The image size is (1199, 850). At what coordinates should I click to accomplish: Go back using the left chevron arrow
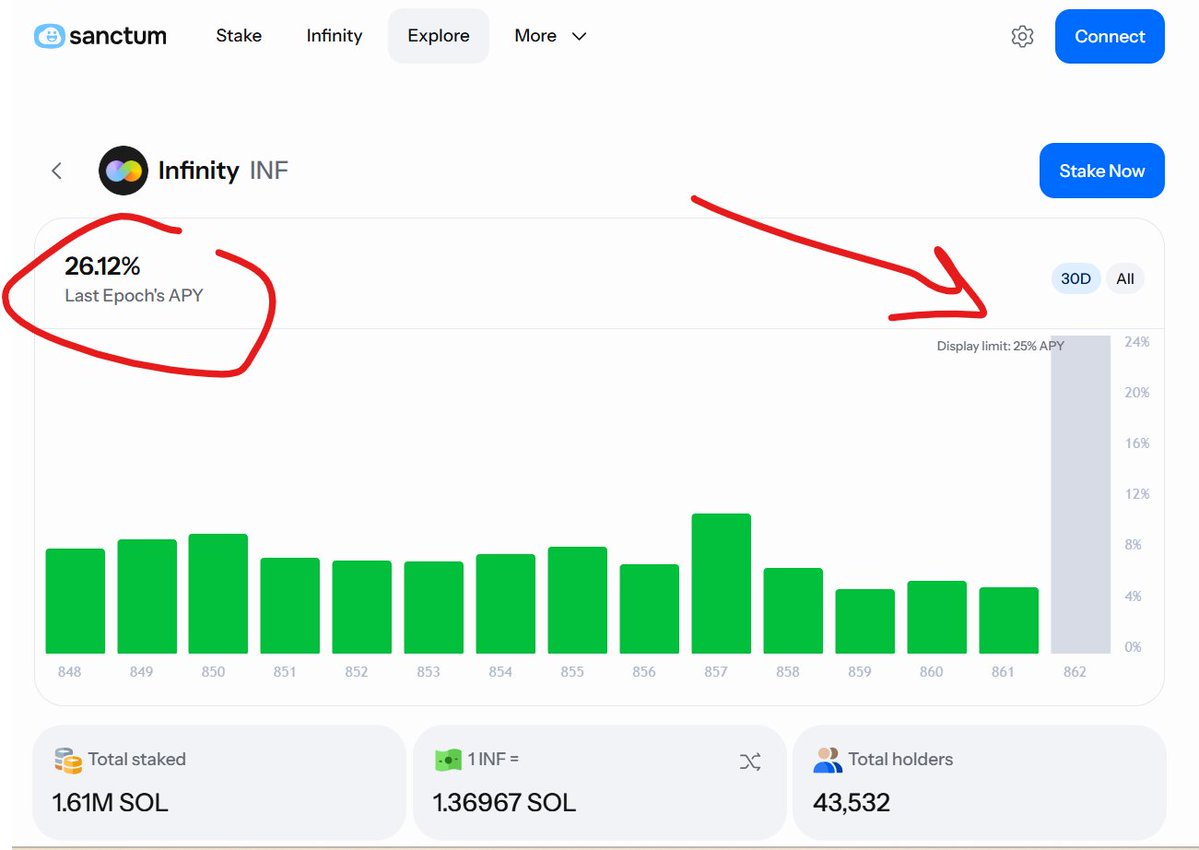click(57, 170)
